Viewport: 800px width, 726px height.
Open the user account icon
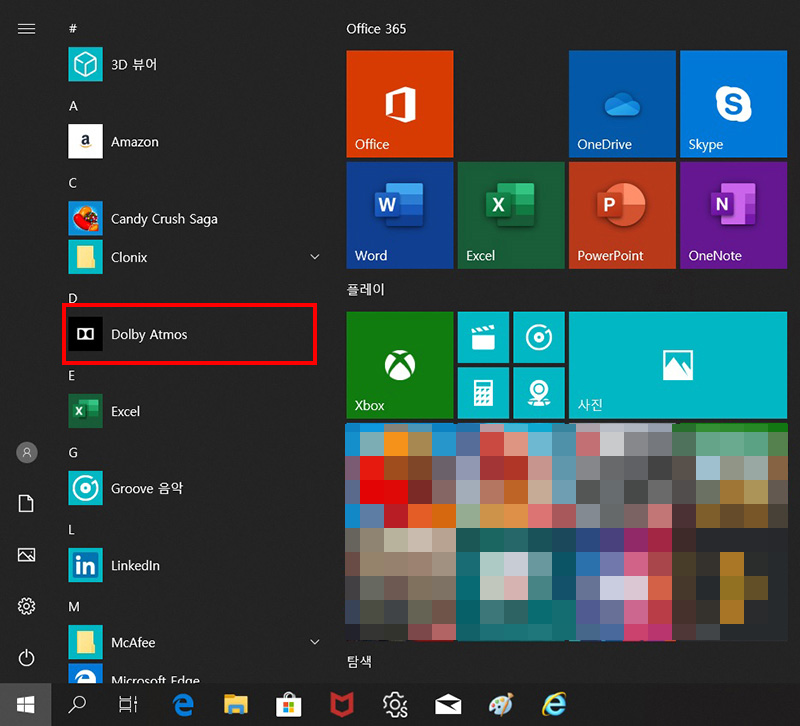pos(27,452)
